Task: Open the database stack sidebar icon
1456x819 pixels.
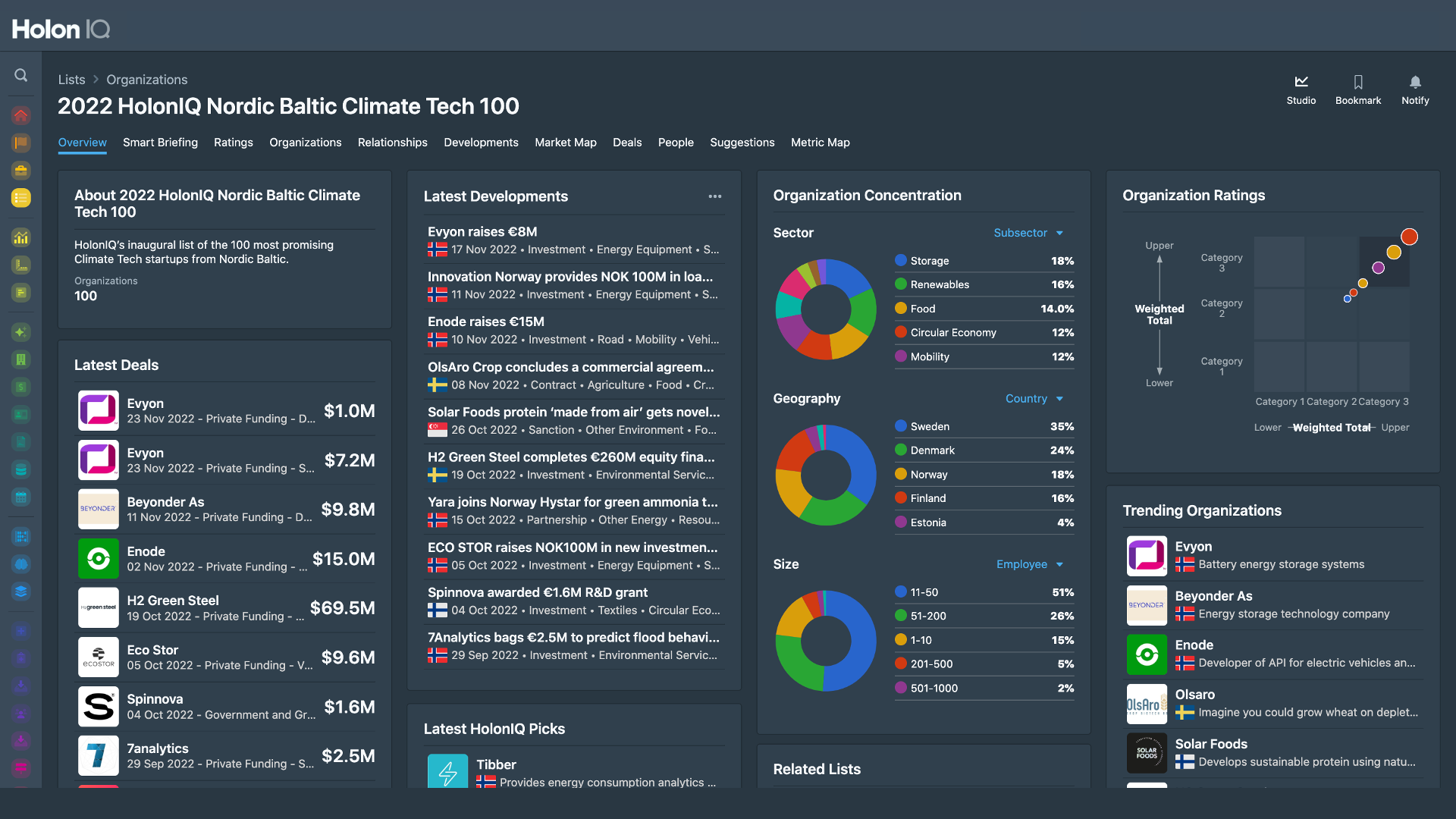Action: click(21, 469)
